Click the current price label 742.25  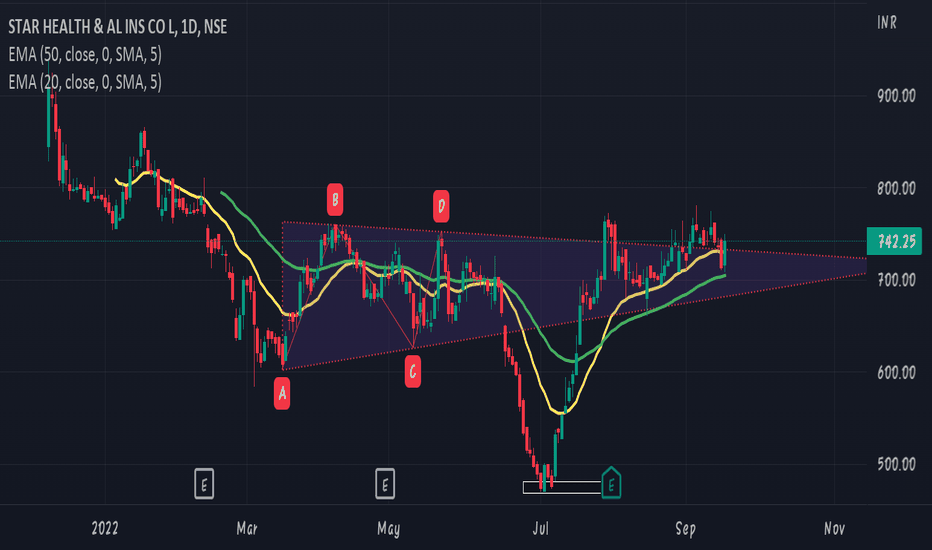coord(894,241)
